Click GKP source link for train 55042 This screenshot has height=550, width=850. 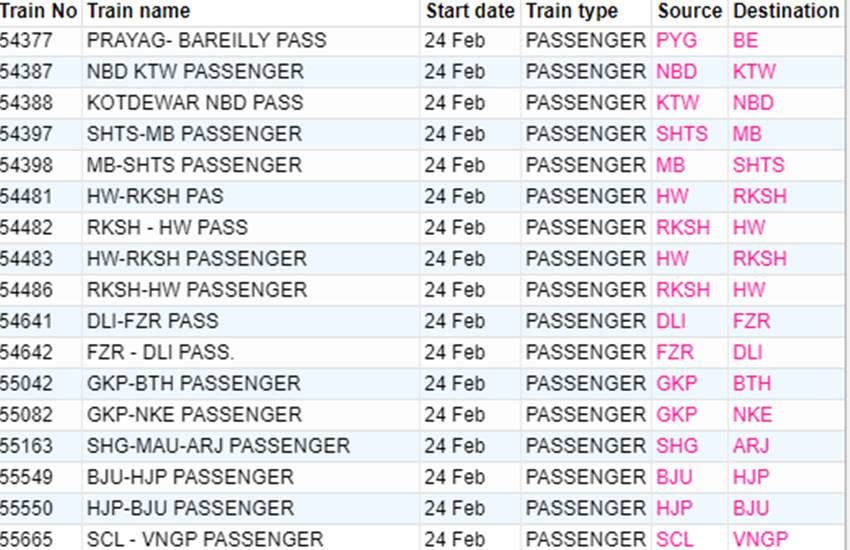tap(676, 383)
